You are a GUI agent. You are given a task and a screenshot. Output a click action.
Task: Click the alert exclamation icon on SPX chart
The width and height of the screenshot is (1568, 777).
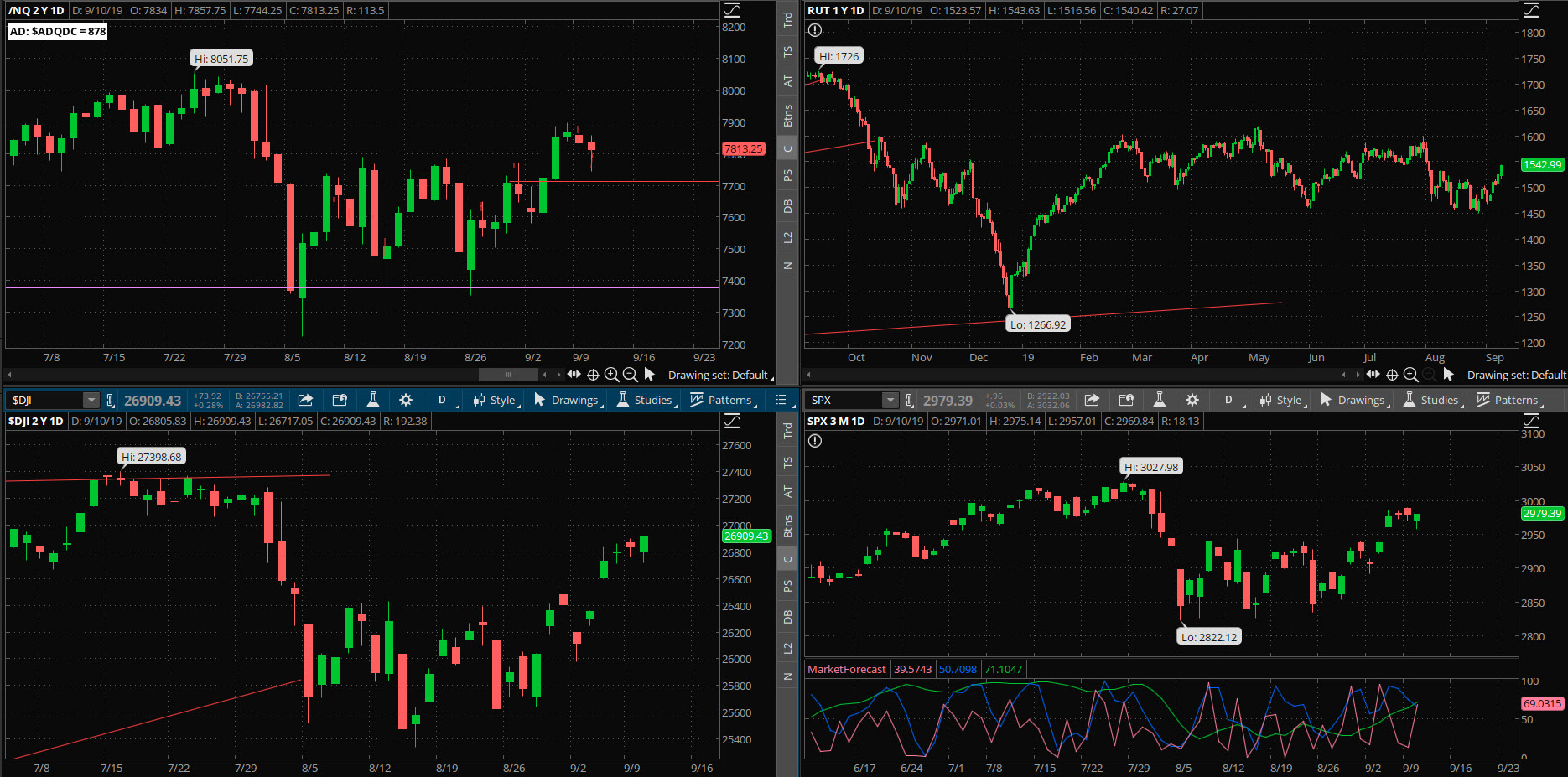[815, 441]
